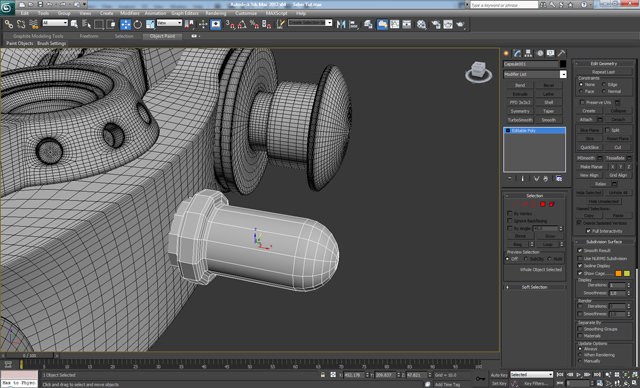Screen dimensions: 640x388
Task: Open Render Setup from toolbar
Action: 436,24
